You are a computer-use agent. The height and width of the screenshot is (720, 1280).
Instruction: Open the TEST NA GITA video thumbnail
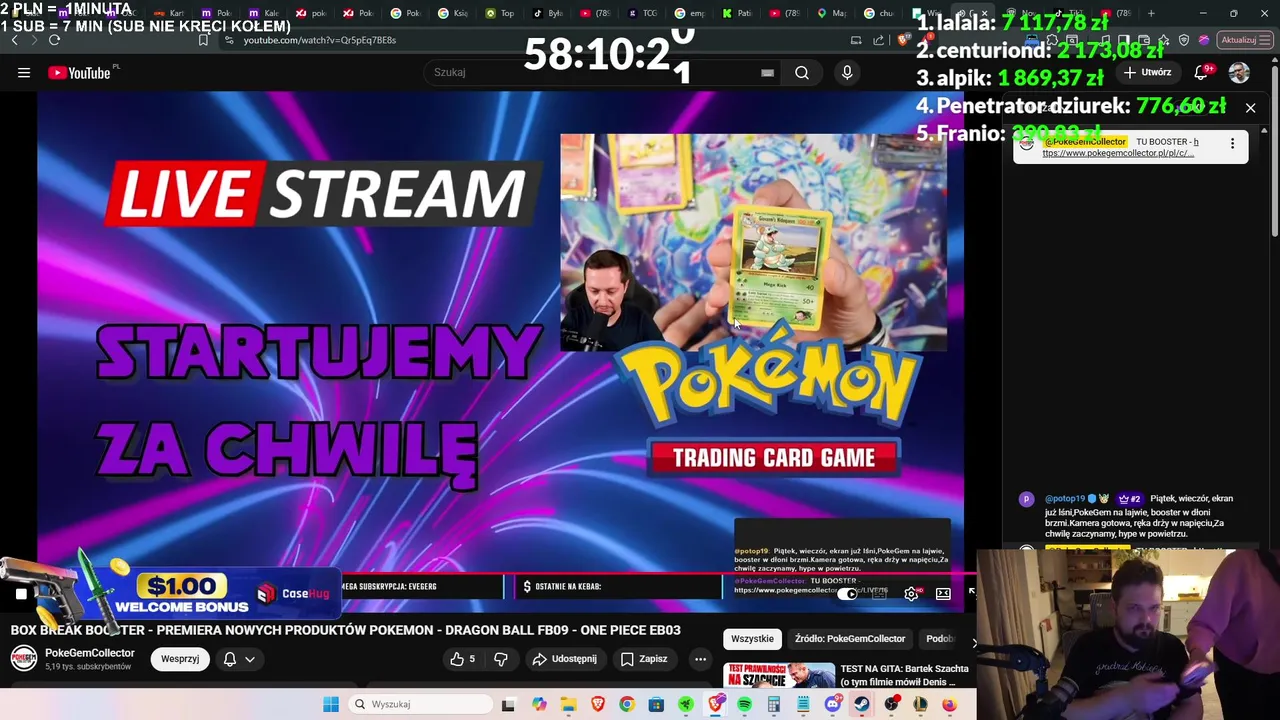780,675
